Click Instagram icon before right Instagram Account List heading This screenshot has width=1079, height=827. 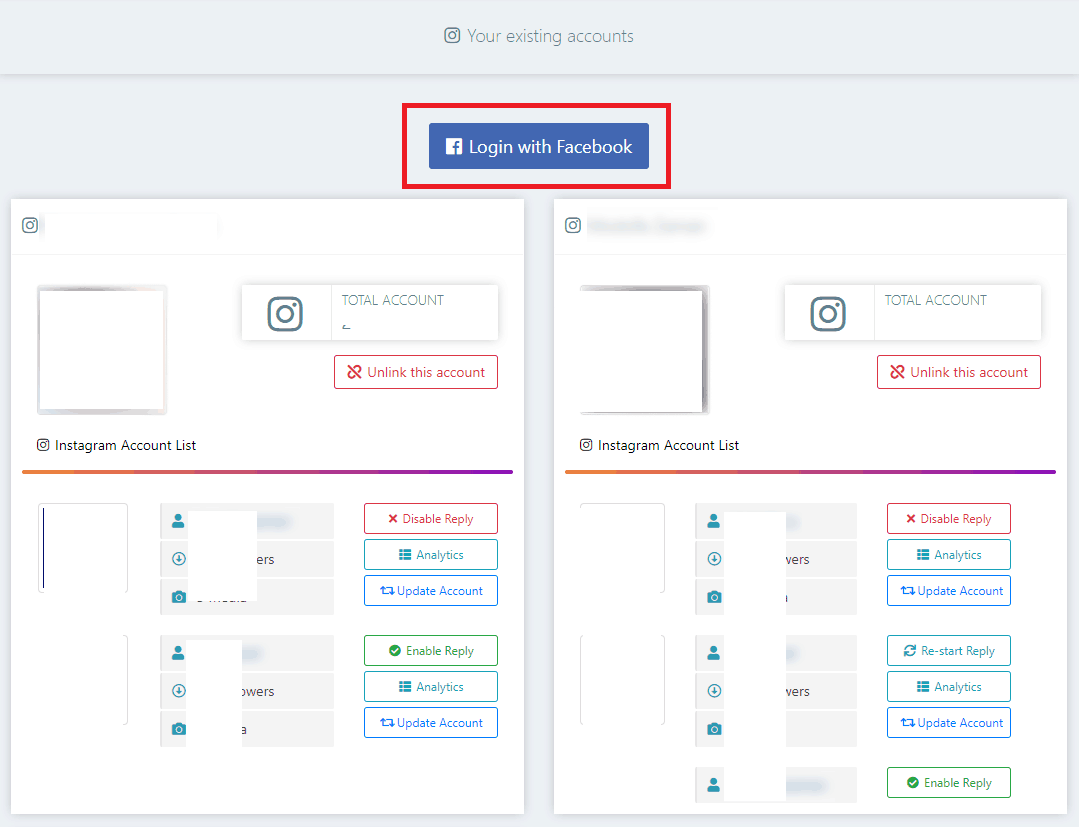(x=586, y=445)
